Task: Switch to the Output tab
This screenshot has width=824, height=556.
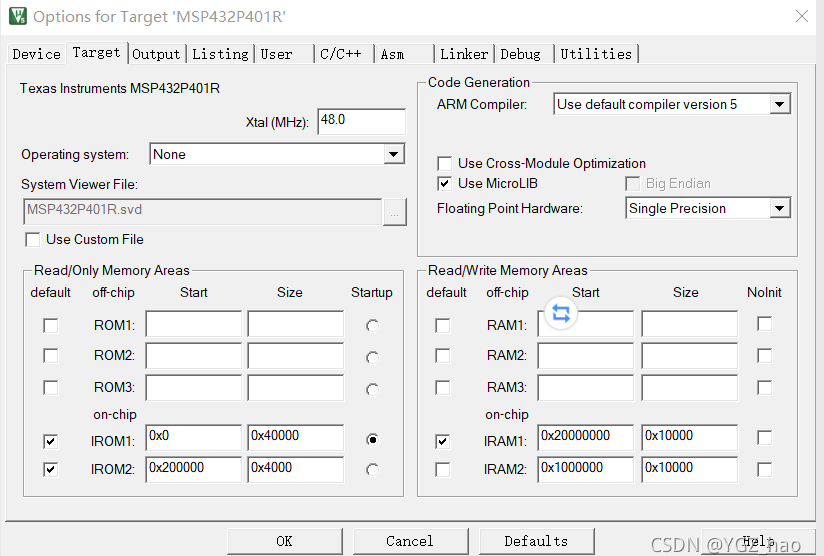Action: pyautogui.click(x=156, y=54)
